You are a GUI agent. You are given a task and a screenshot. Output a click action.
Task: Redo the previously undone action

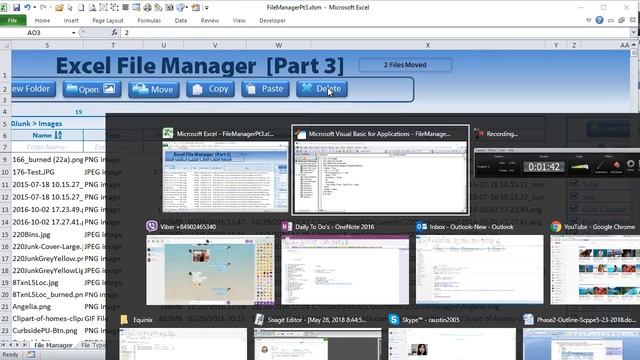pos(43,7)
